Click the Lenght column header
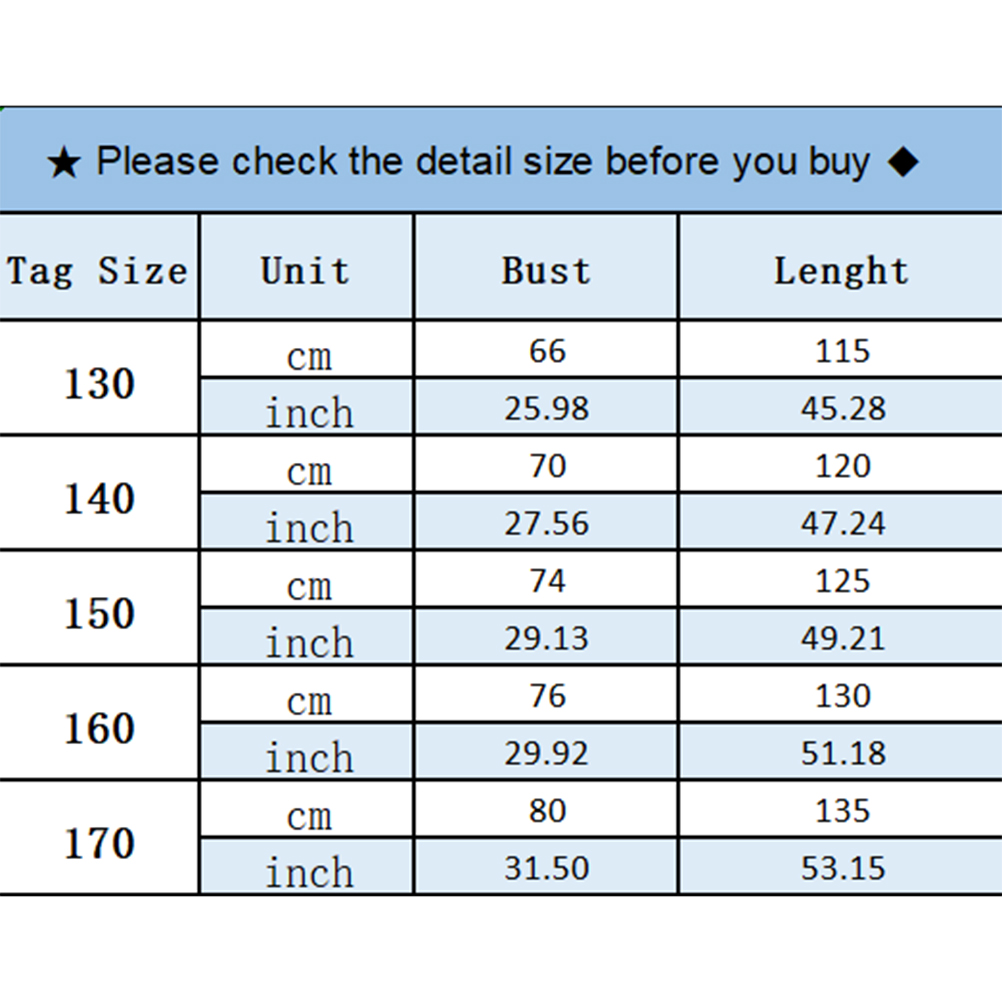 [x=841, y=270]
